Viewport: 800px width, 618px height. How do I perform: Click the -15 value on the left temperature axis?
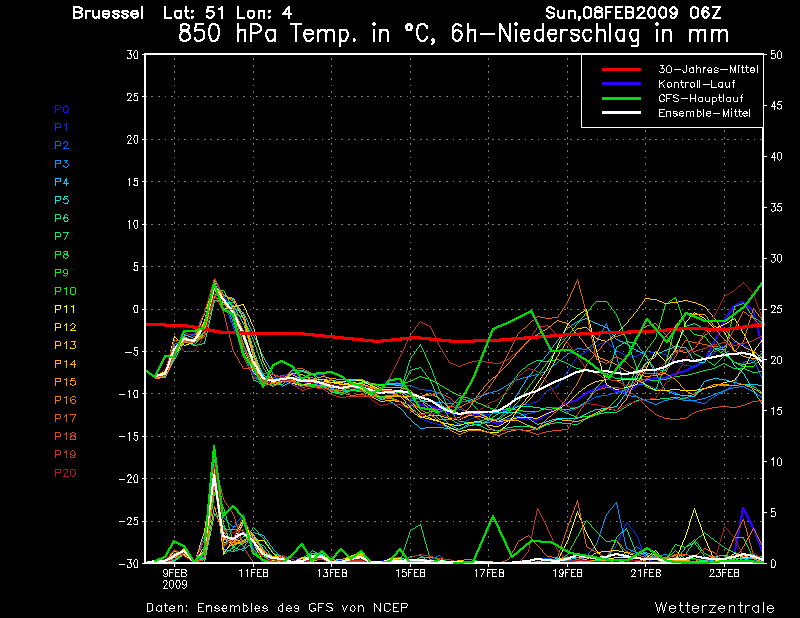click(x=129, y=436)
